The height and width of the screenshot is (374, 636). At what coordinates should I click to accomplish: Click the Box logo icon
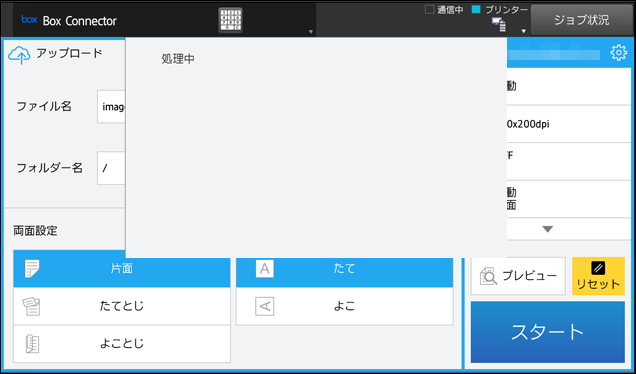[29, 19]
